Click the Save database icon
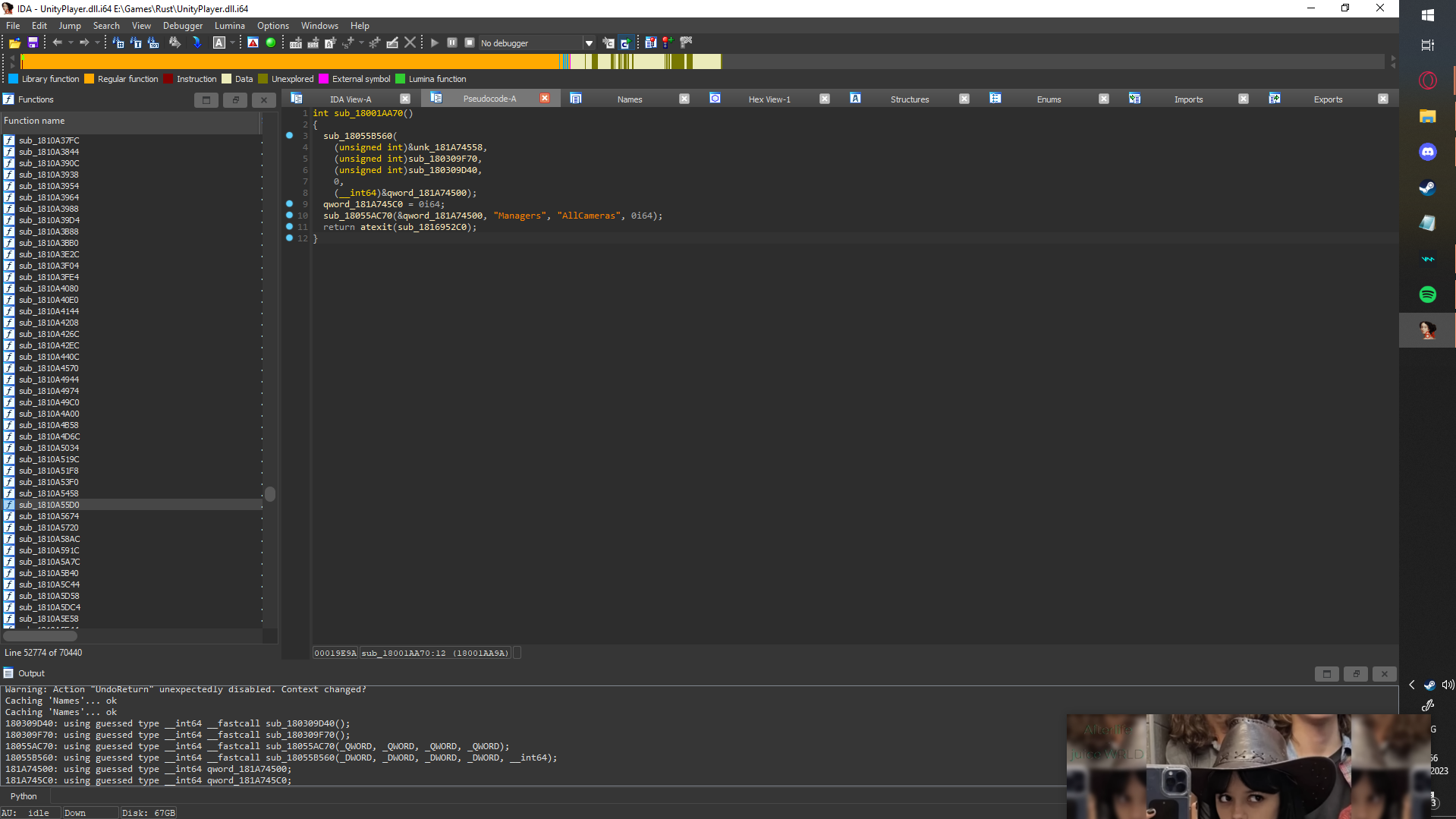This screenshot has width=1456, height=819. (x=33, y=43)
